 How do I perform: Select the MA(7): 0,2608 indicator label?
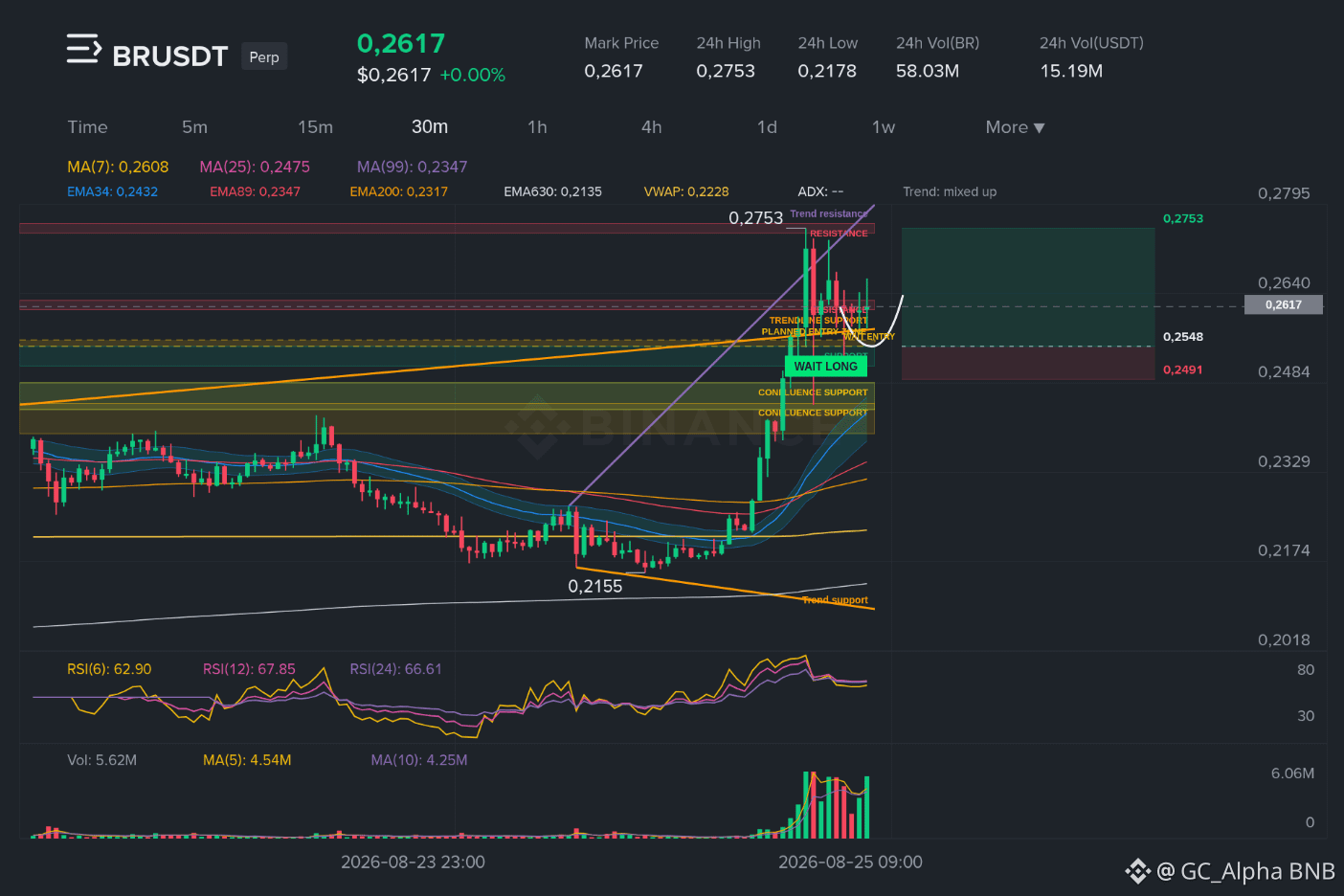(x=118, y=167)
